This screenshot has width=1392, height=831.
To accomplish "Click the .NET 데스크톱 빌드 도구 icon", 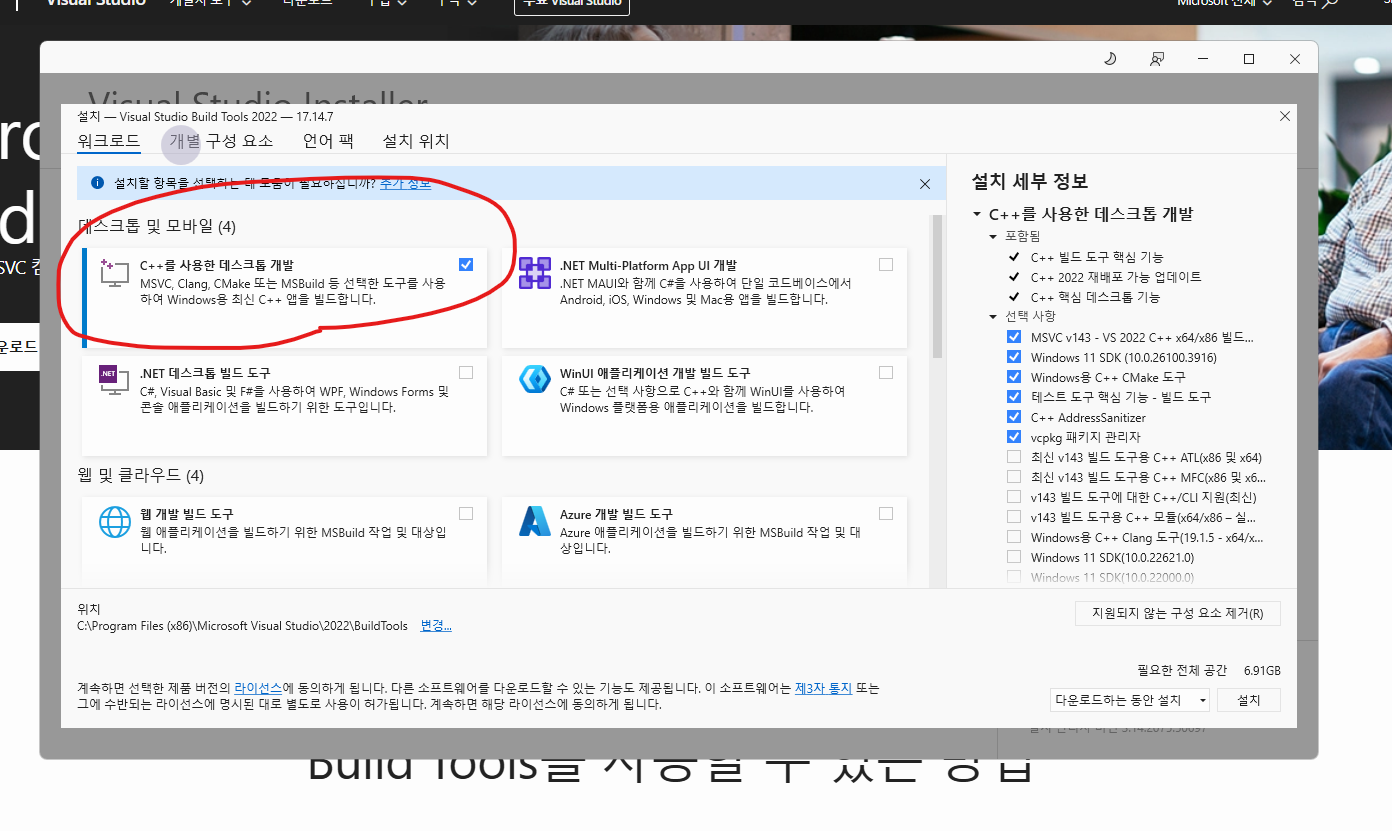I will click(114, 380).
